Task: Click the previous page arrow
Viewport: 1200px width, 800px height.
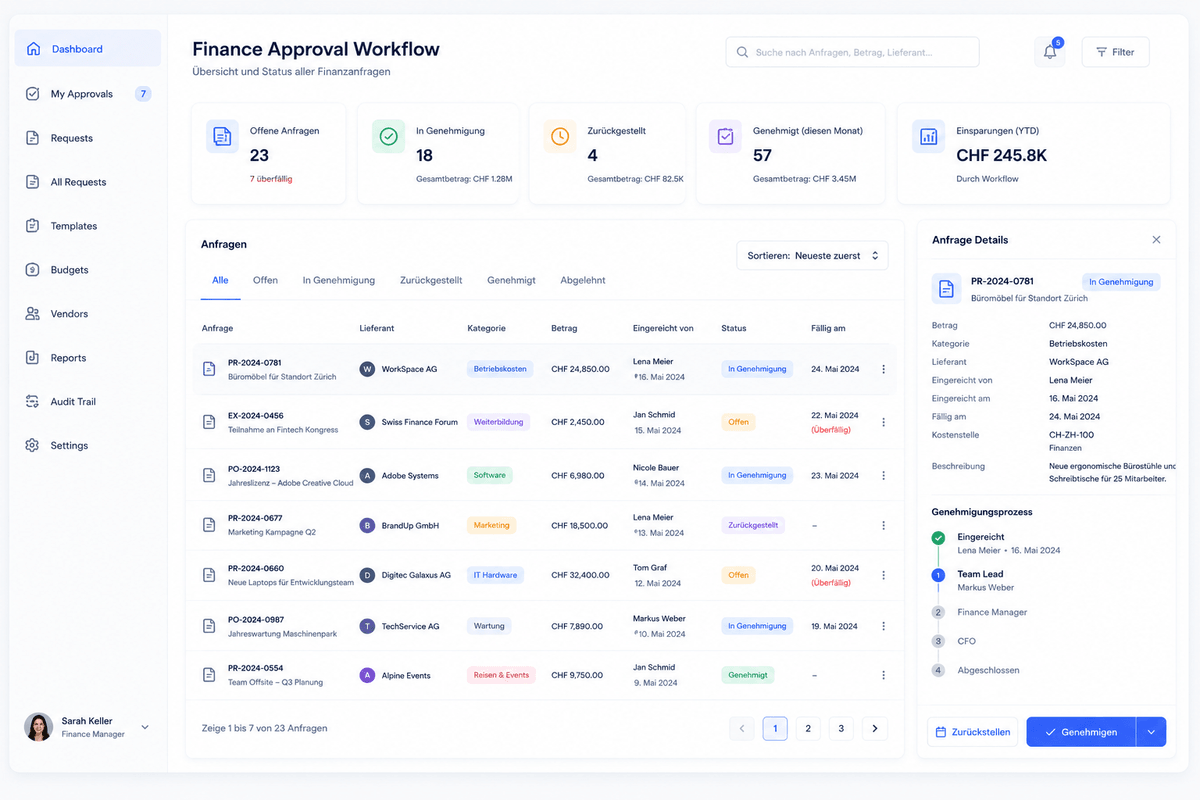Action: click(742, 729)
